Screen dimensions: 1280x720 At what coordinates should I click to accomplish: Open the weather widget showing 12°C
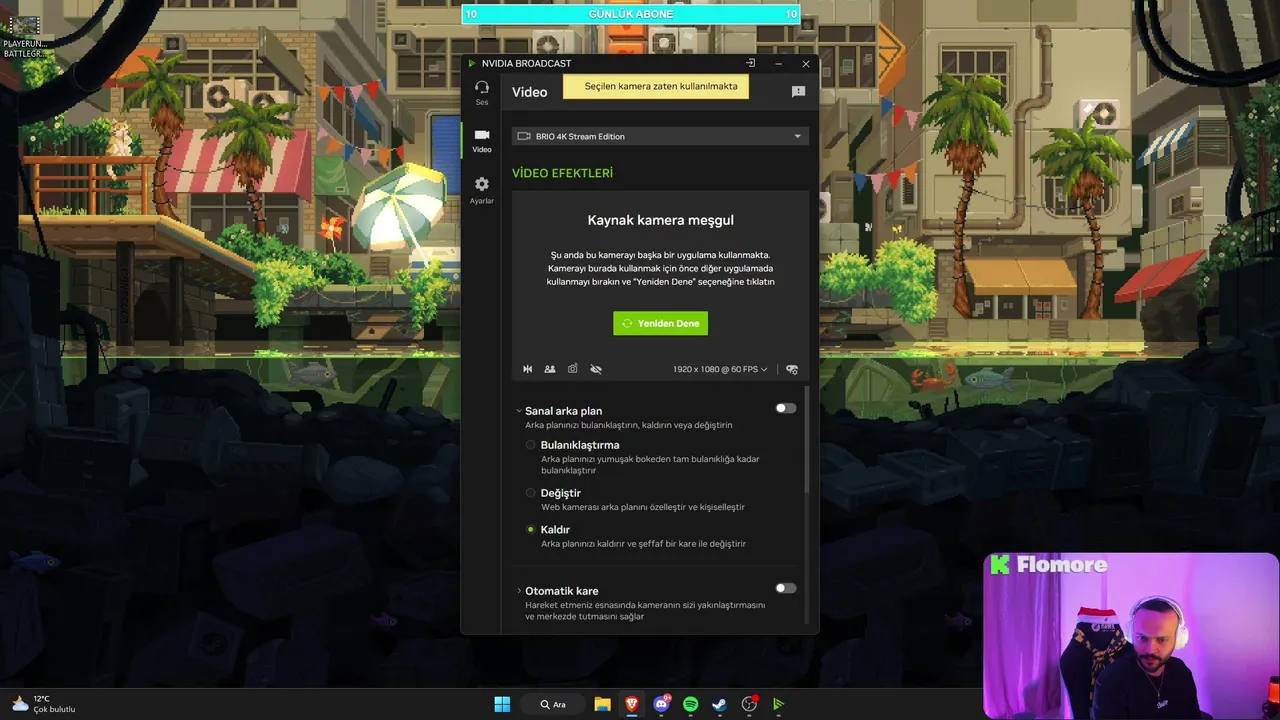click(x=42, y=704)
